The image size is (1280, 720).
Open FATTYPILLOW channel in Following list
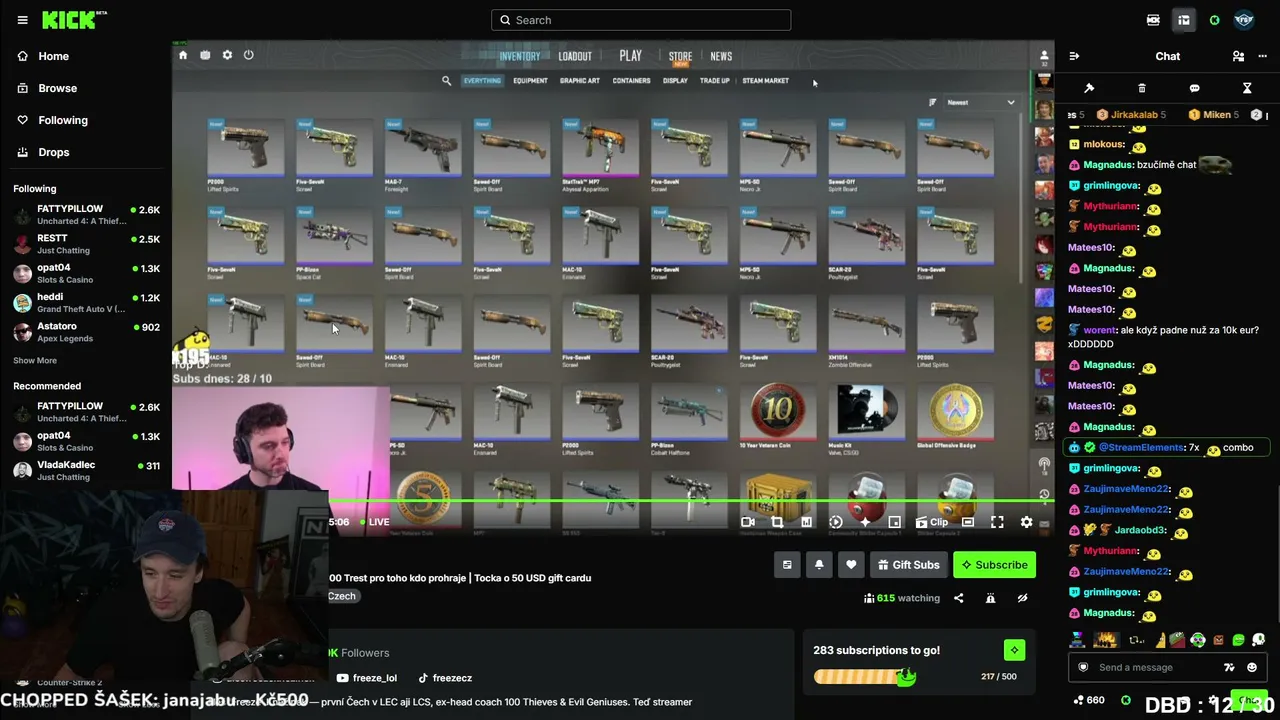point(86,215)
